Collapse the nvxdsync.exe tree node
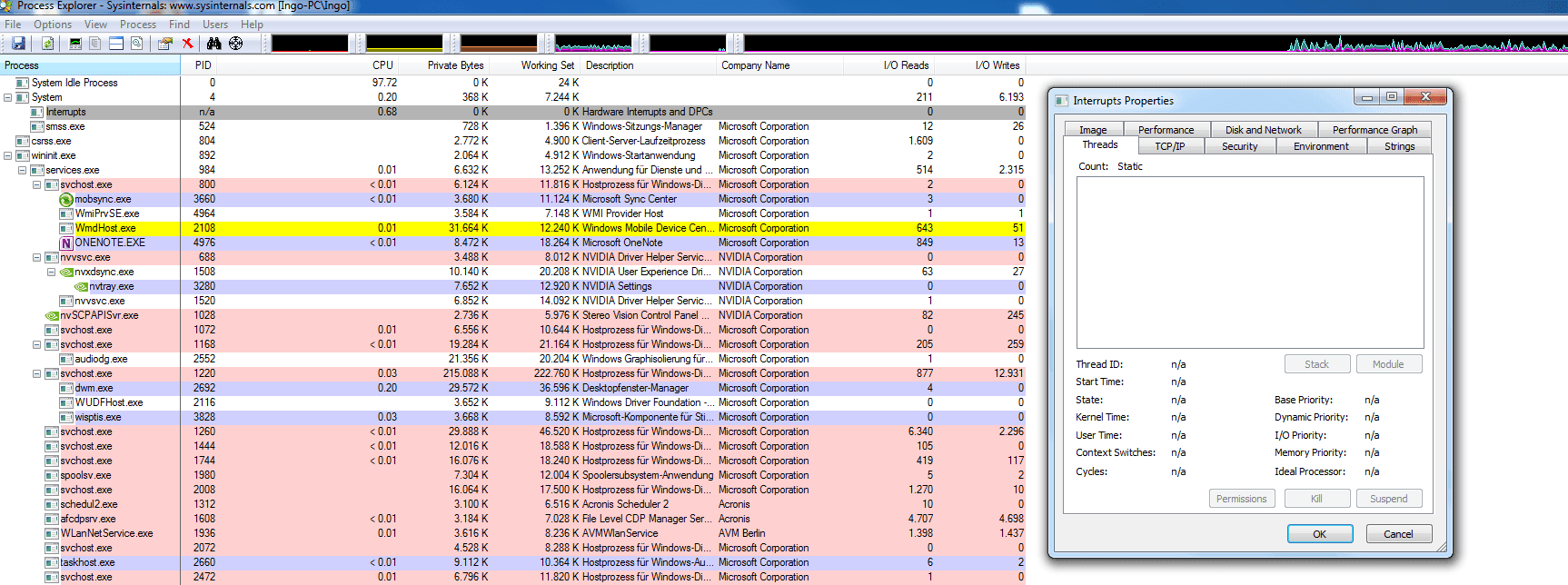The width and height of the screenshot is (1568, 585). coord(52,272)
